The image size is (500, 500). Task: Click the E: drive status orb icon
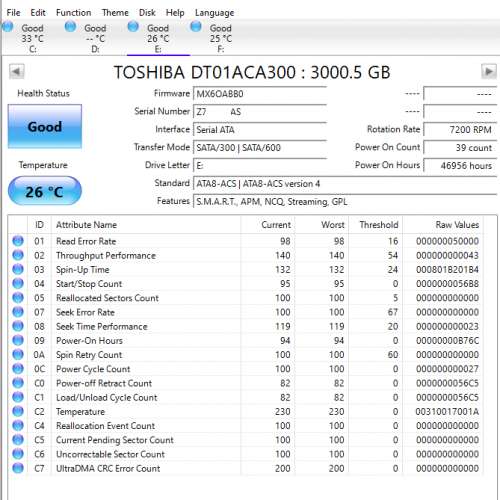133,26
